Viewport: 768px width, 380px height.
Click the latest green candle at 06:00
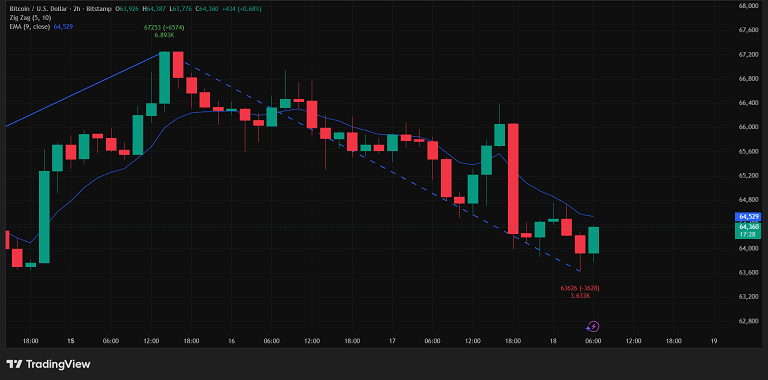pos(593,240)
